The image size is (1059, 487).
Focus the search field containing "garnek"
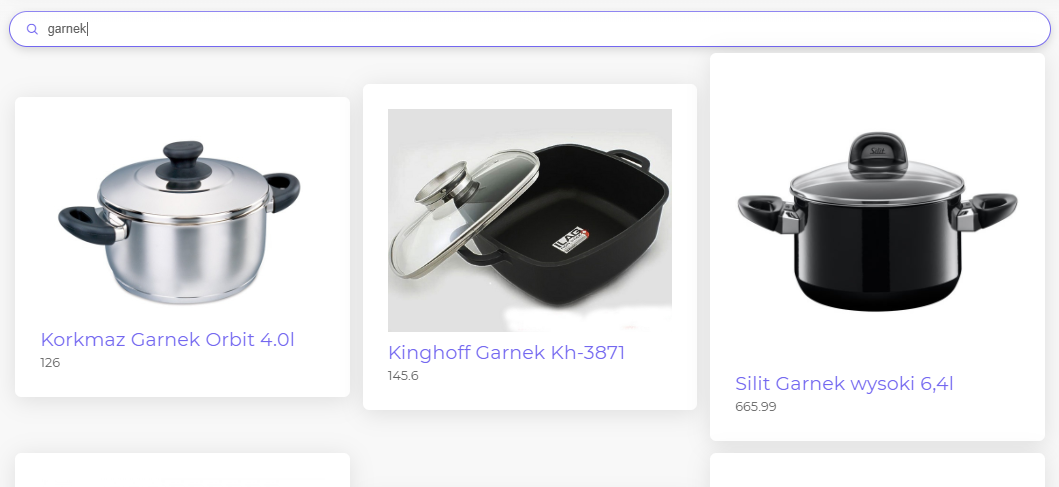[530, 29]
